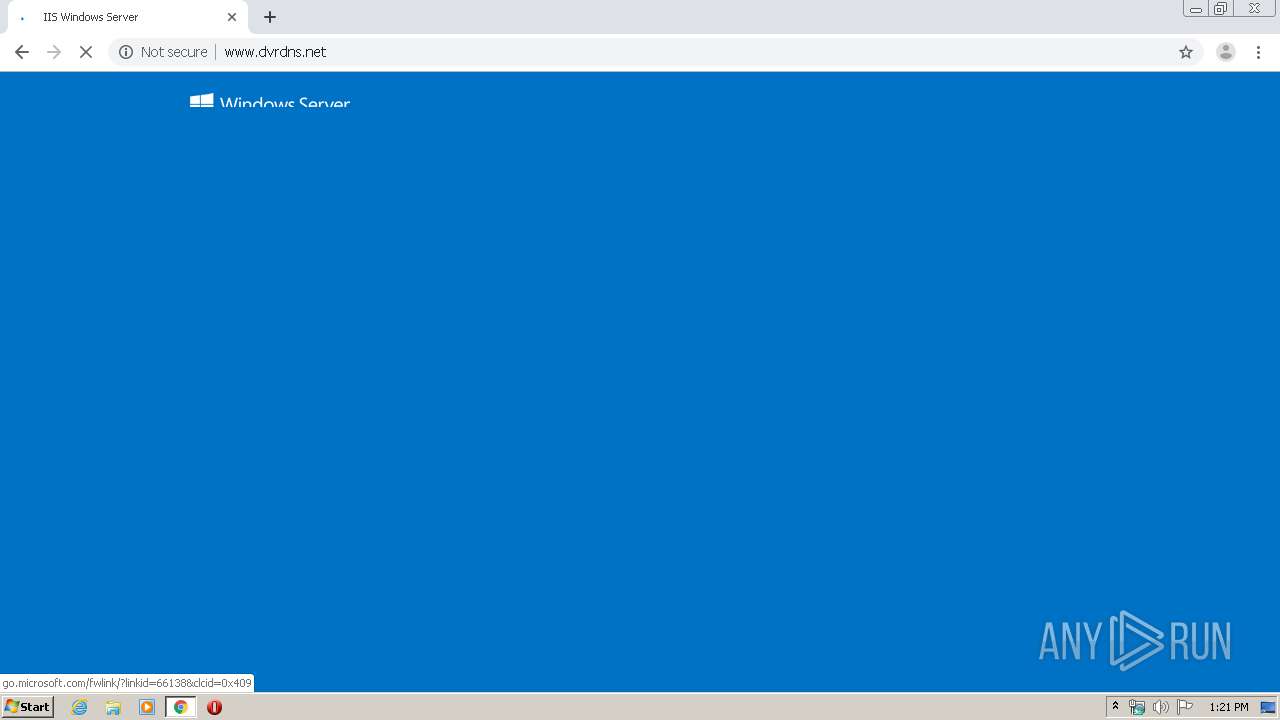Viewport: 1280px width, 720px height.
Task: Click the forward navigation arrow
Action: 54,52
